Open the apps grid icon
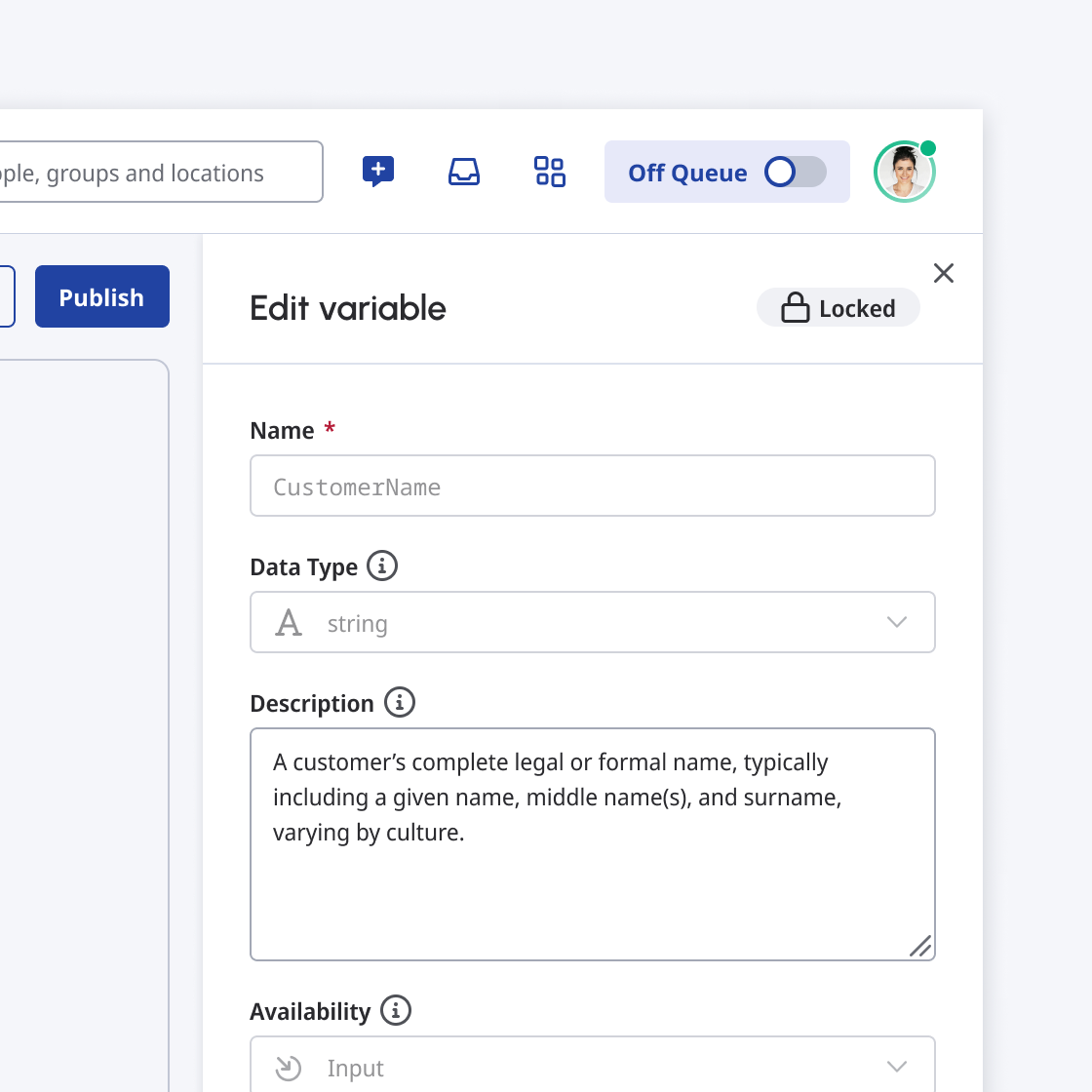Image resolution: width=1092 pixels, height=1092 pixels. tap(550, 172)
